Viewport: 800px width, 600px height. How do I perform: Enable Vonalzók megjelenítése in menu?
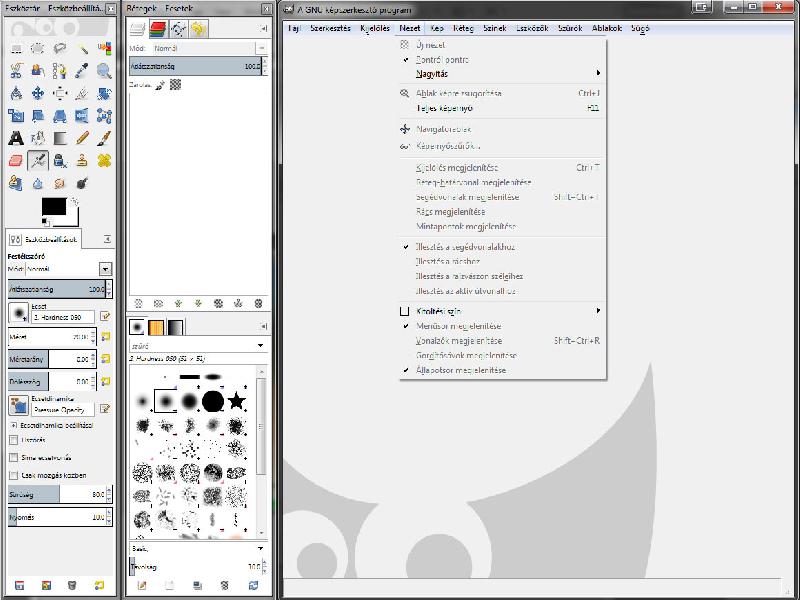(500, 341)
